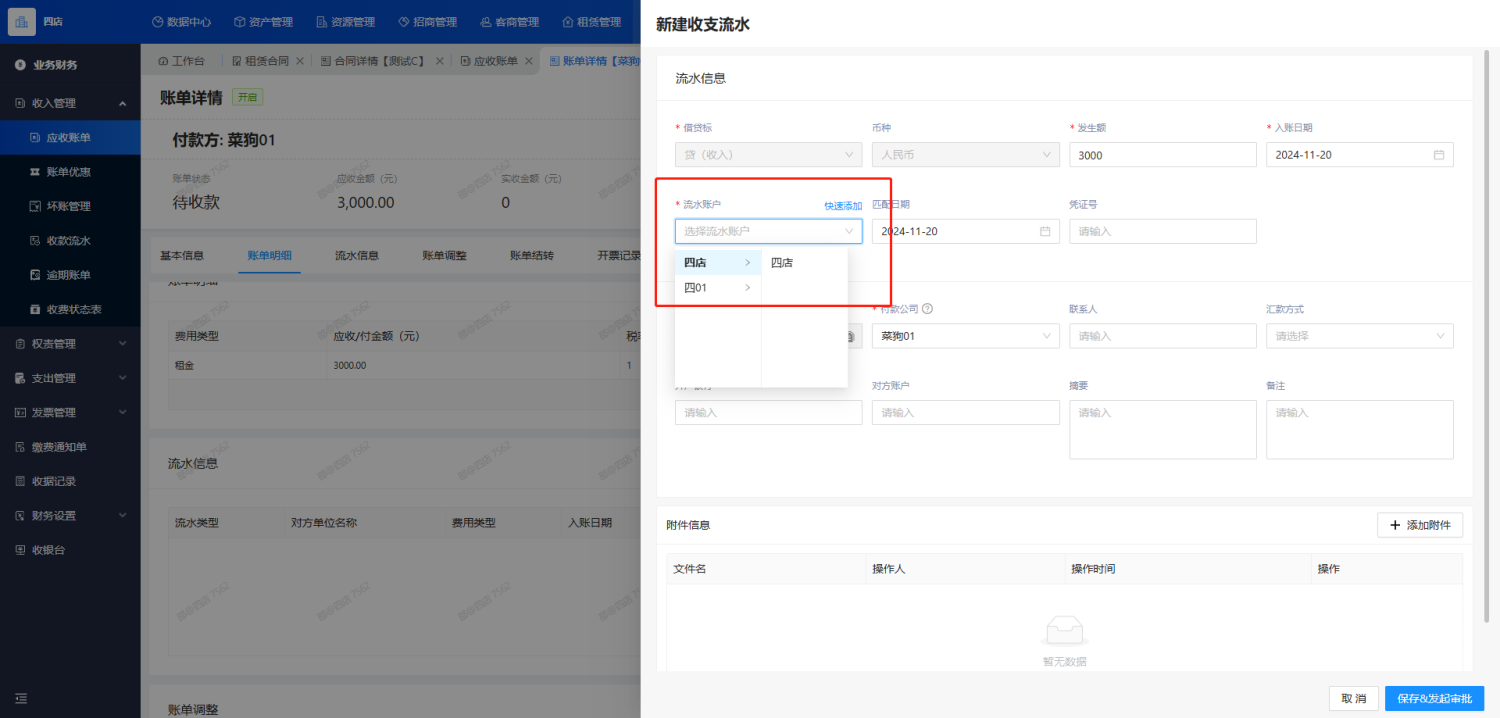
Task: Click the 添加附件 button
Action: (x=1420, y=525)
